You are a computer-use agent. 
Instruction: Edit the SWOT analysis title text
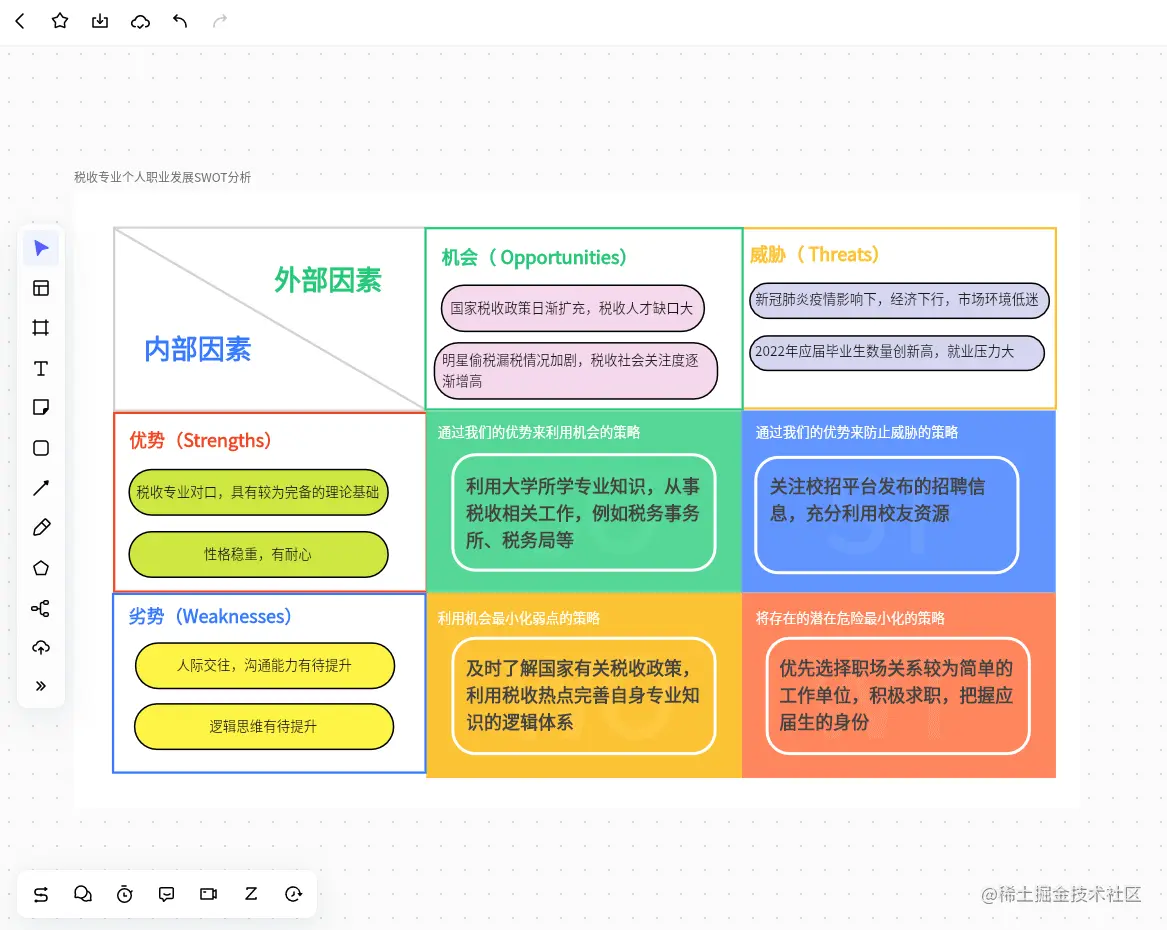163,177
